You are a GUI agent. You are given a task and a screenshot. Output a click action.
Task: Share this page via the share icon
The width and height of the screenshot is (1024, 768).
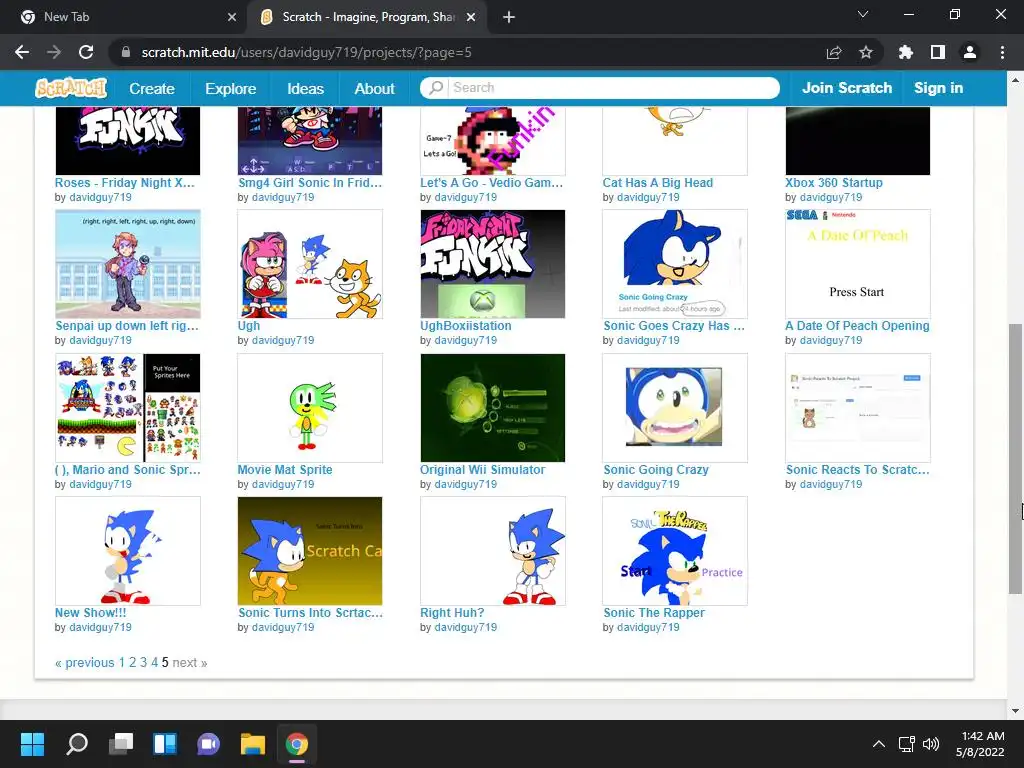pos(834,52)
